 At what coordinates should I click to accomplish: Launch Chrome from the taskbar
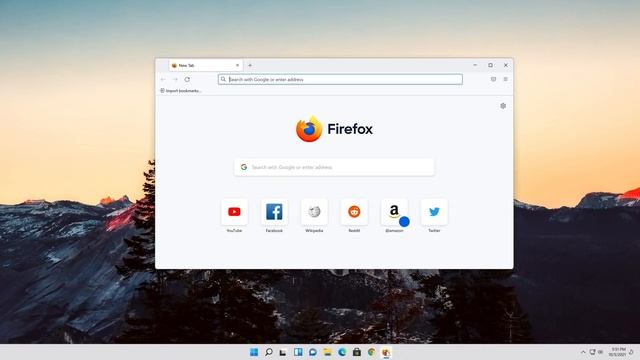pyautogui.click(x=371, y=352)
